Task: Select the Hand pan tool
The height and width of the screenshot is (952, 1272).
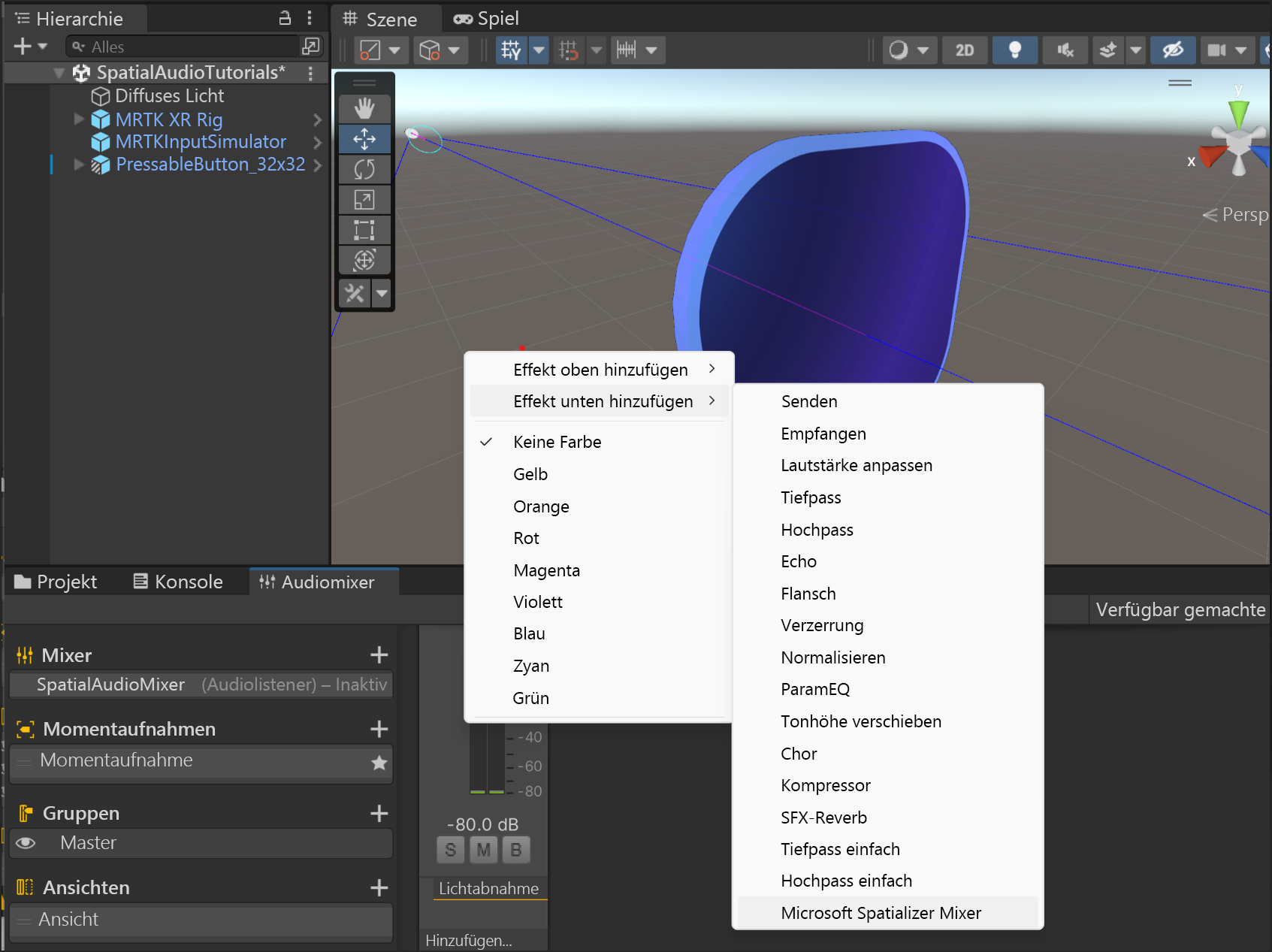Action: (x=364, y=108)
